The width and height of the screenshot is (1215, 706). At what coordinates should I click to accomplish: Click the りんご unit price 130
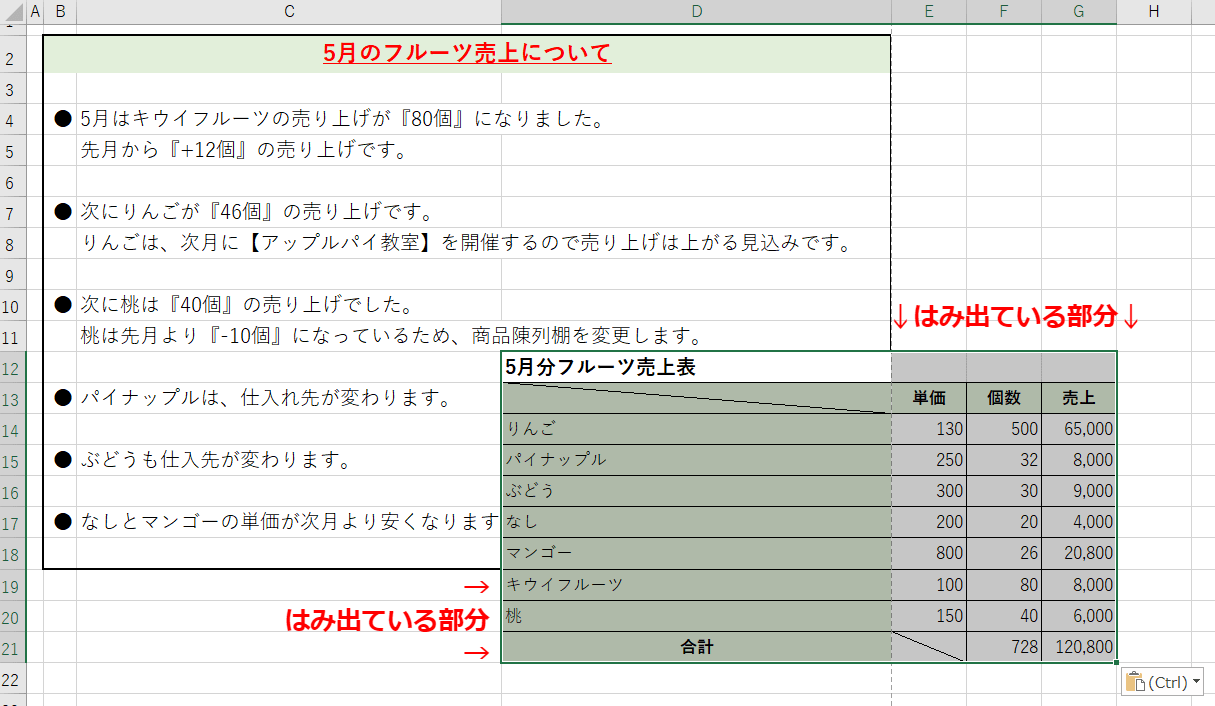(x=929, y=429)
